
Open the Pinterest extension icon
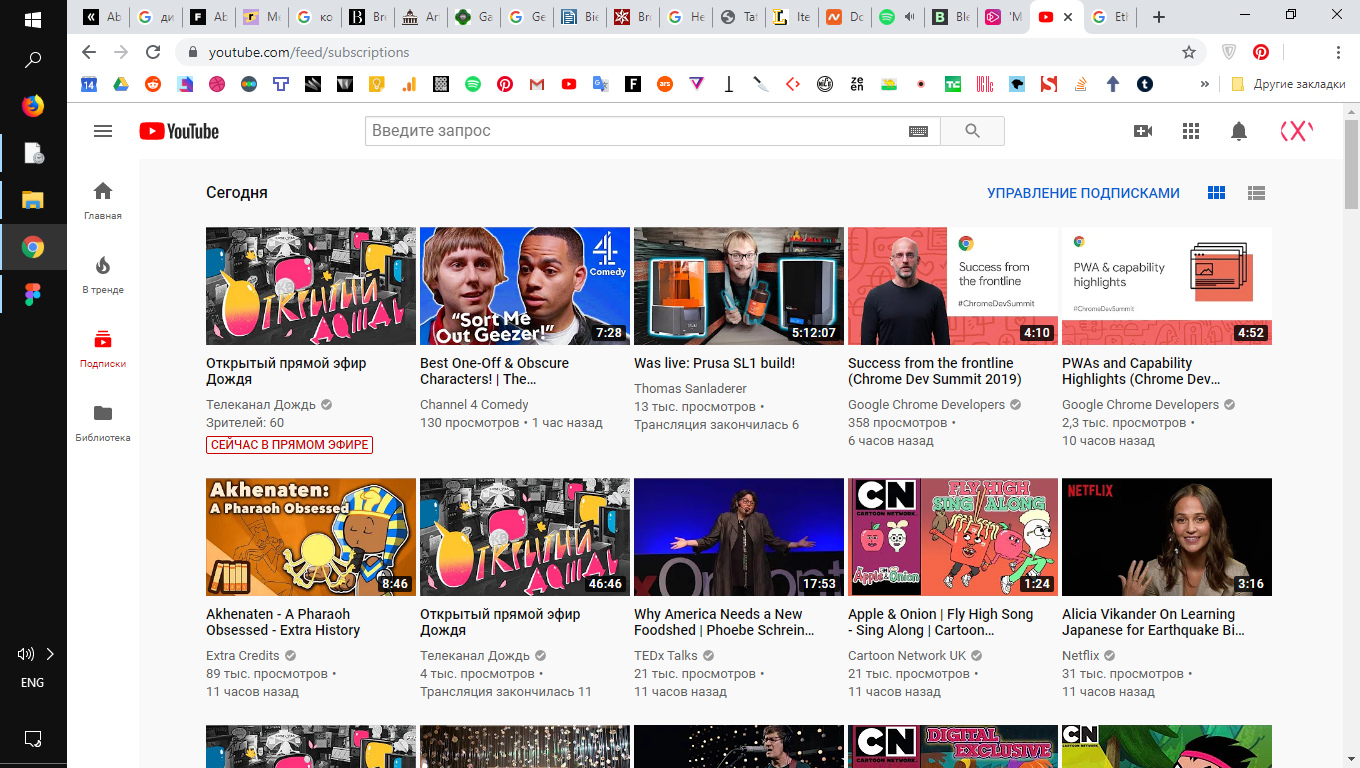tap(1261, 52)
